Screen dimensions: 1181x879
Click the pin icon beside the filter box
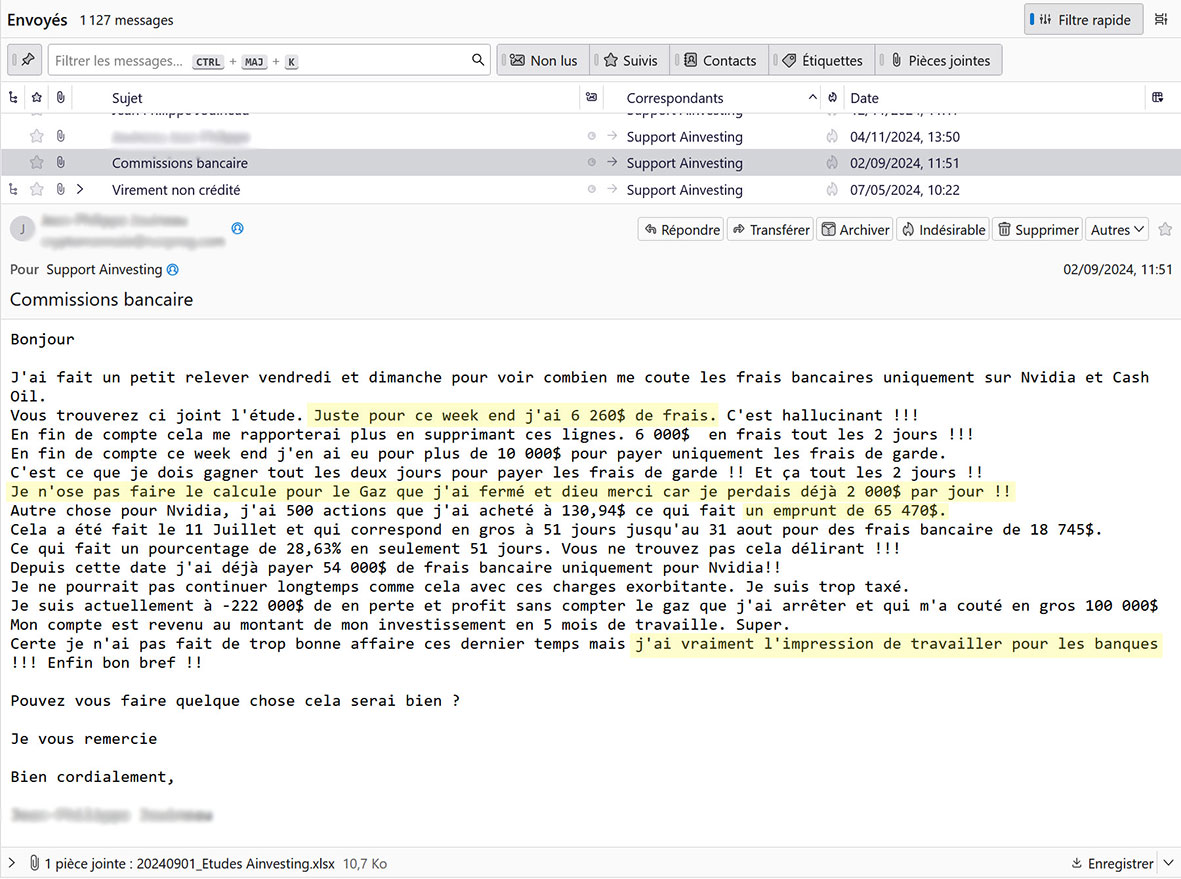pyautogui.click(x=27, y=60)
